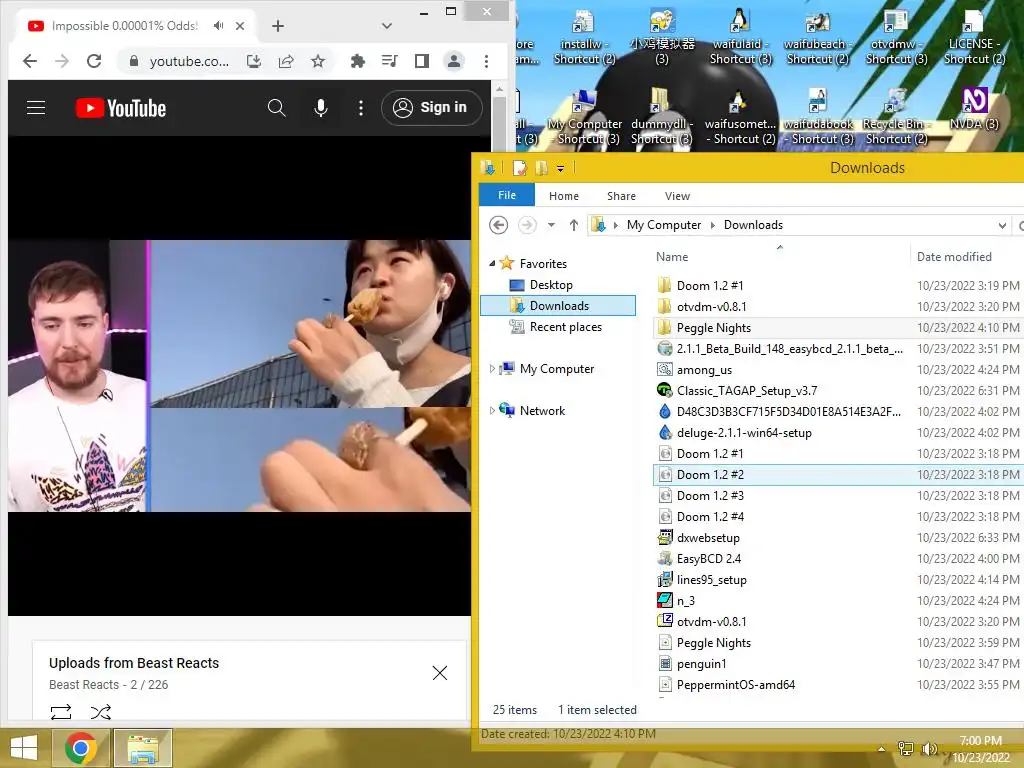Mute the tab via speaker icon
Screen dimensions: 1024x768
coord(218,25)
